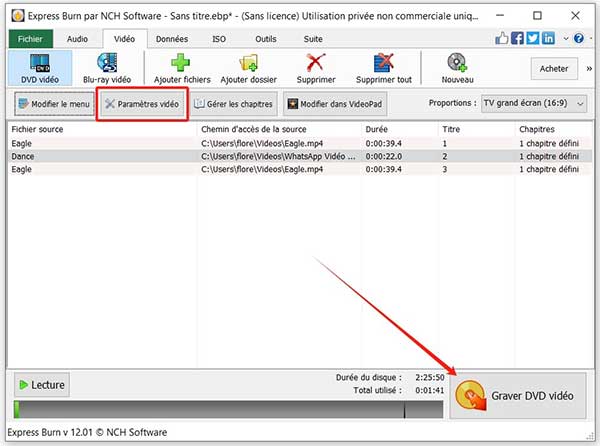Expand the social share arrow next to LinkedIn
This screenshot has height=446, width=600.
566,39
